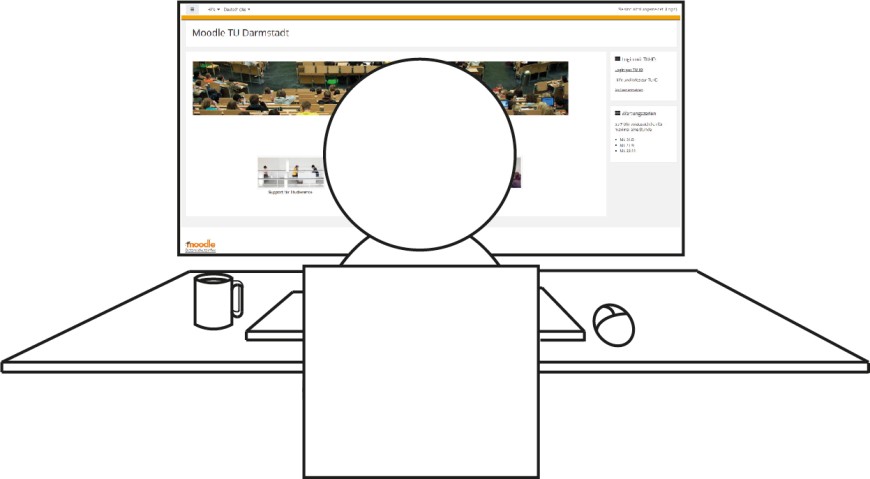870x479 pixels.
Task: Click the Wartungszeiten block header icon
Action: [x=618, y=113]
